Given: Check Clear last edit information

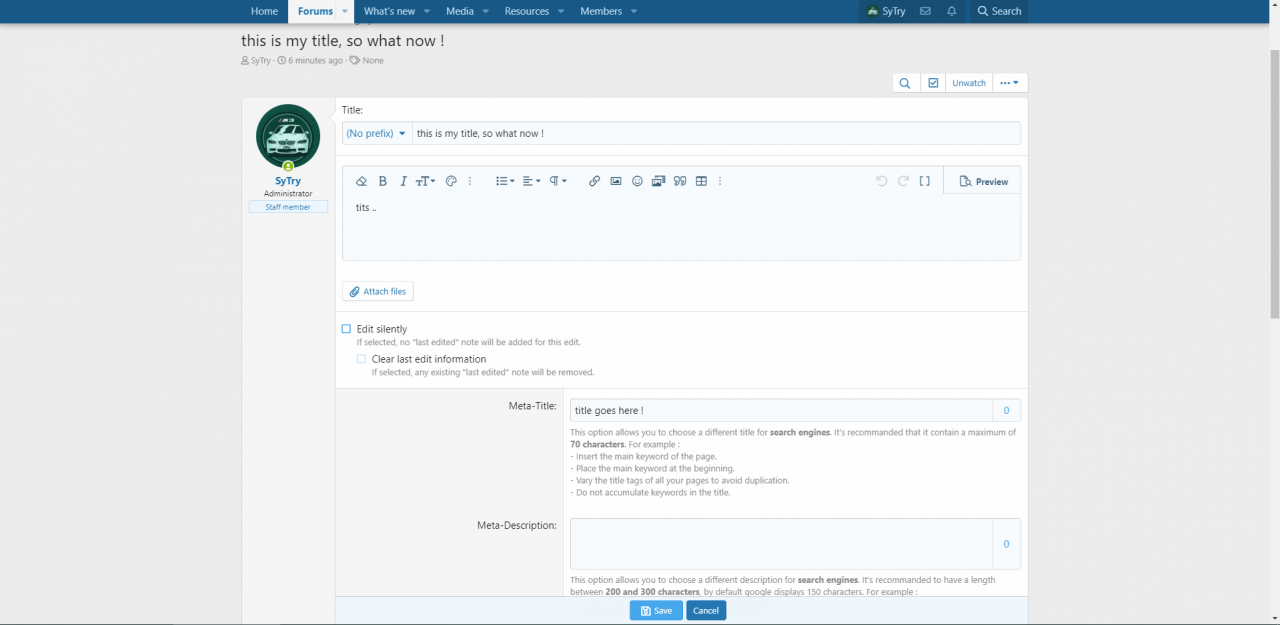Looking at the screenshot, I should [362, 359].
